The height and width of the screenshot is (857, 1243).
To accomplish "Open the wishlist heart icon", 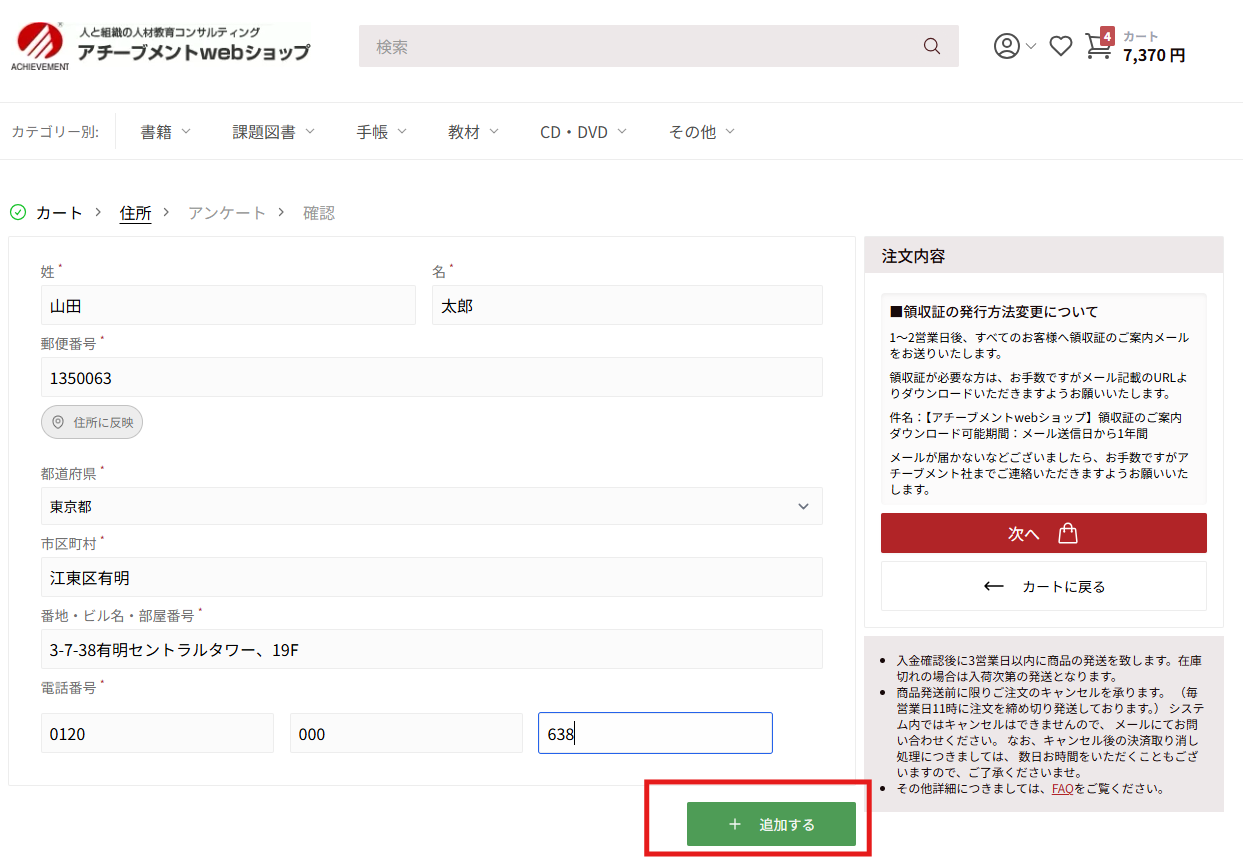I will [x=1060, y=46].
